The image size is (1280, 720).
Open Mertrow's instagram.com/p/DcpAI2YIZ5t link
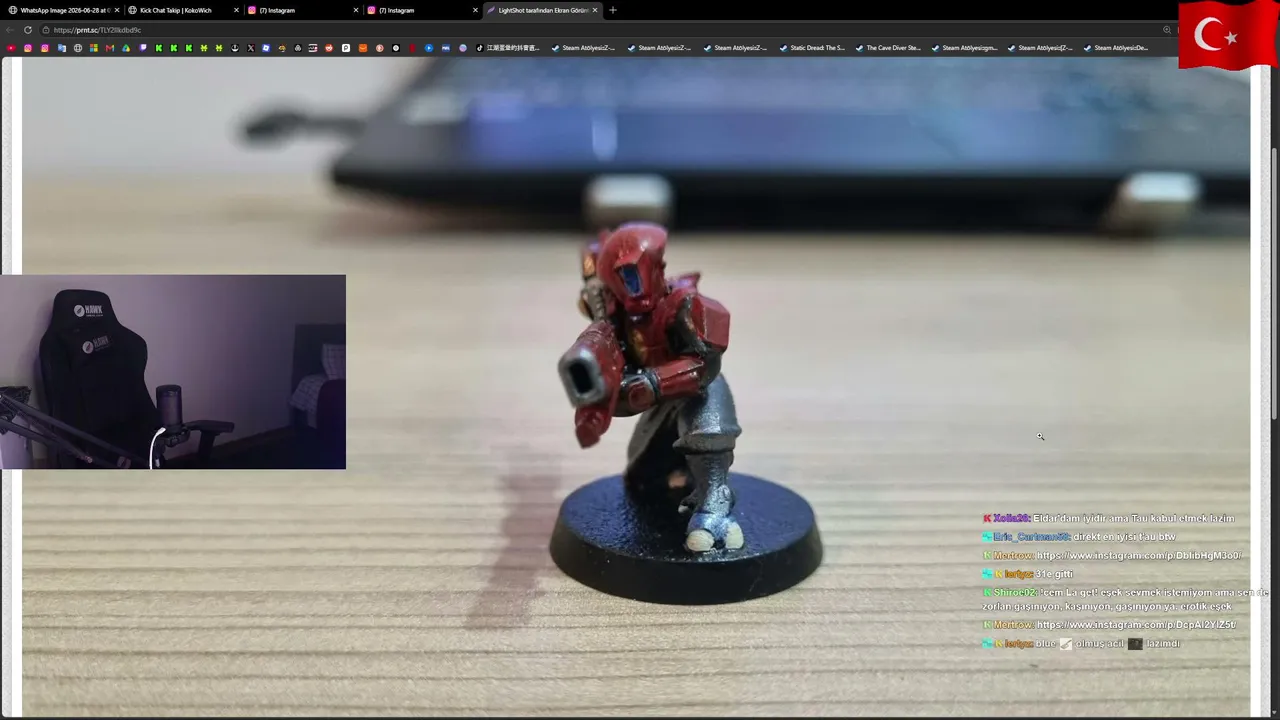point(1136,625)
